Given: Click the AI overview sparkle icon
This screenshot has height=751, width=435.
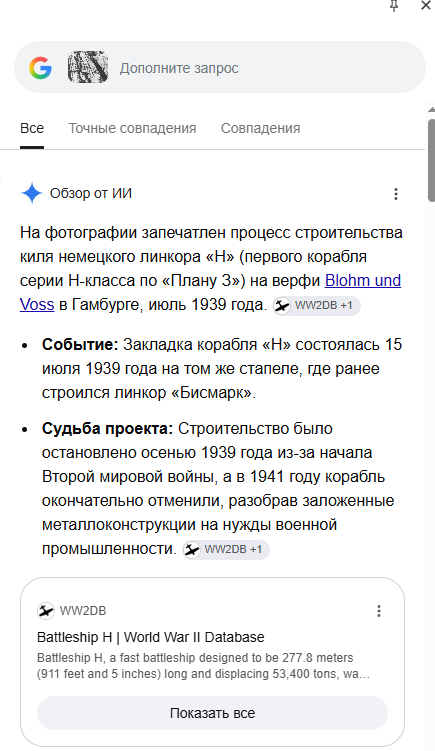Looking at the screenshot, I should coord(32,193).
